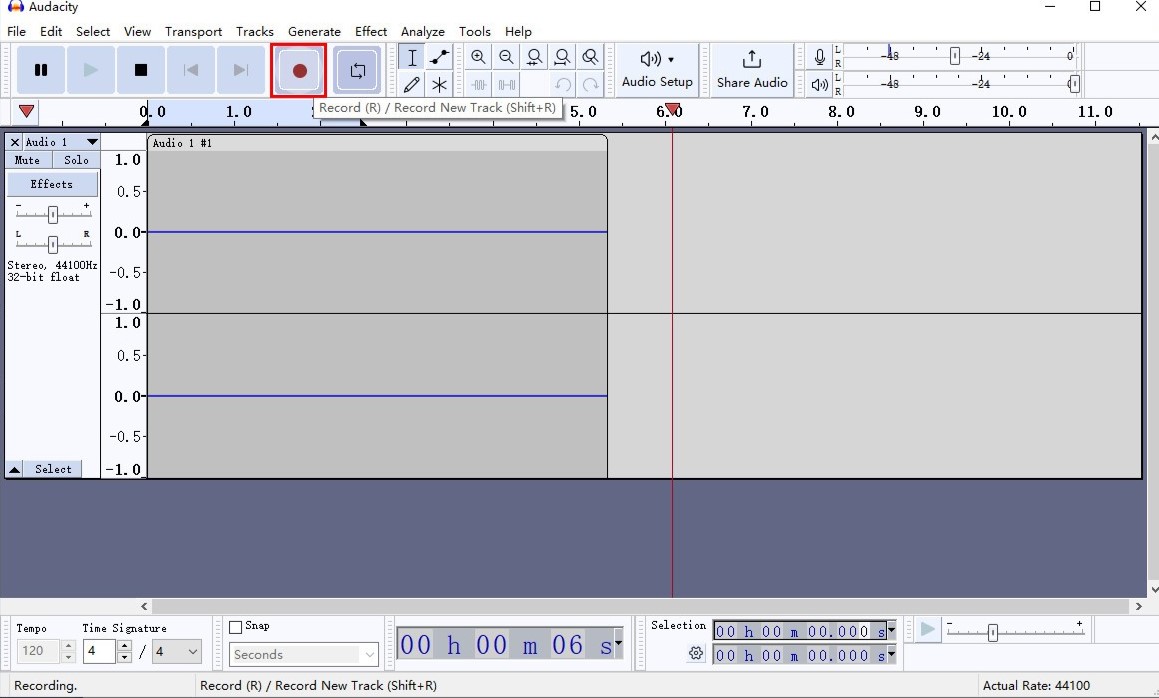The image size is (1159, 698).
Task: Click the Share Audio button
Action: coord(751,70)
